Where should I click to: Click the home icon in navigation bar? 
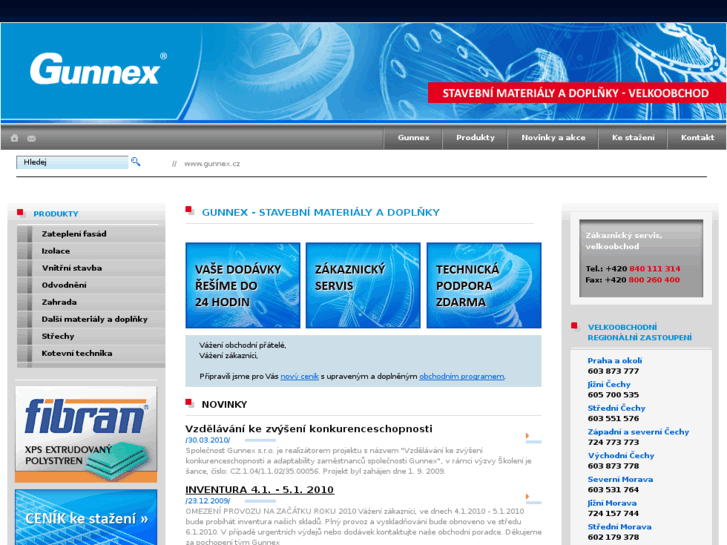[14, 138]
